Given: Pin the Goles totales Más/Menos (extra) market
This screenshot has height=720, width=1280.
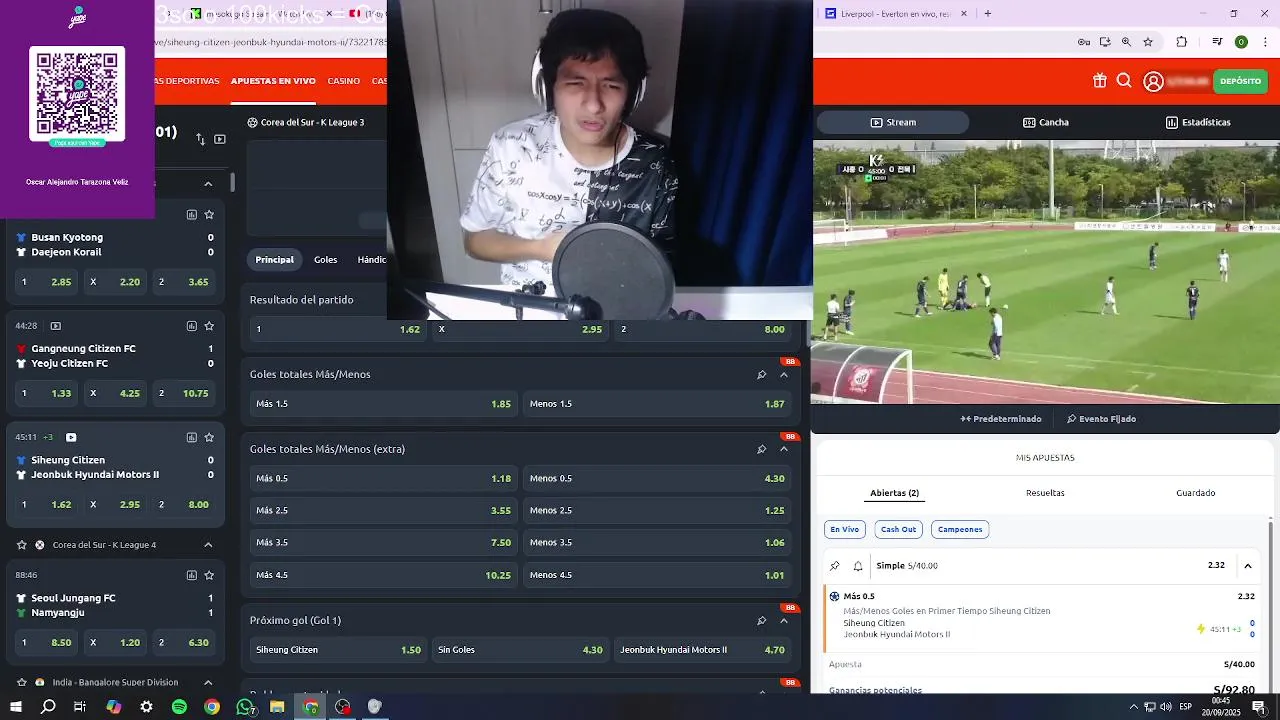Looking at the screenshot, I should [x=761, y=449].
